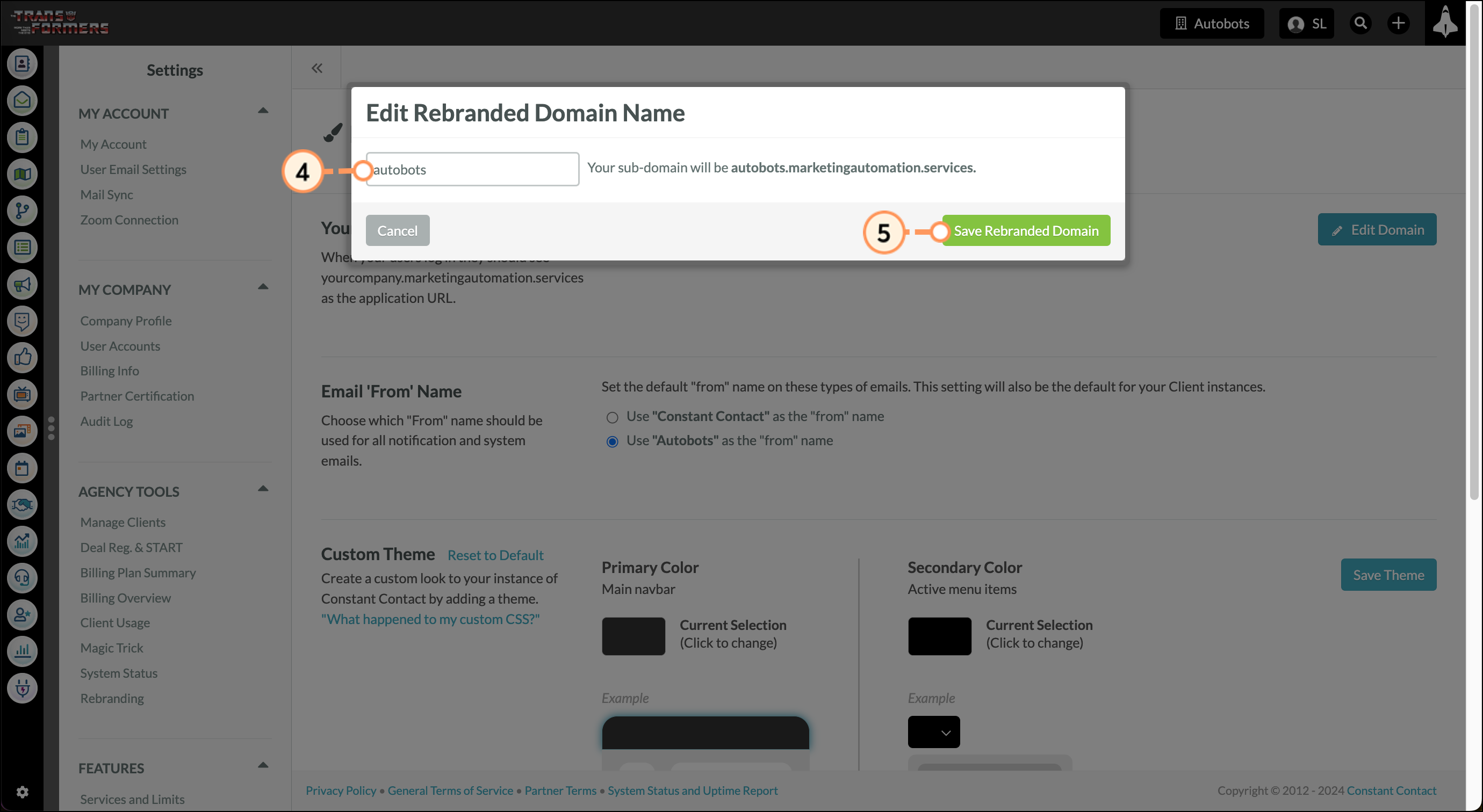Viewport: 1483px width, 812px height.
Task: Open the secondary color example dropdown
Action: 934,732
